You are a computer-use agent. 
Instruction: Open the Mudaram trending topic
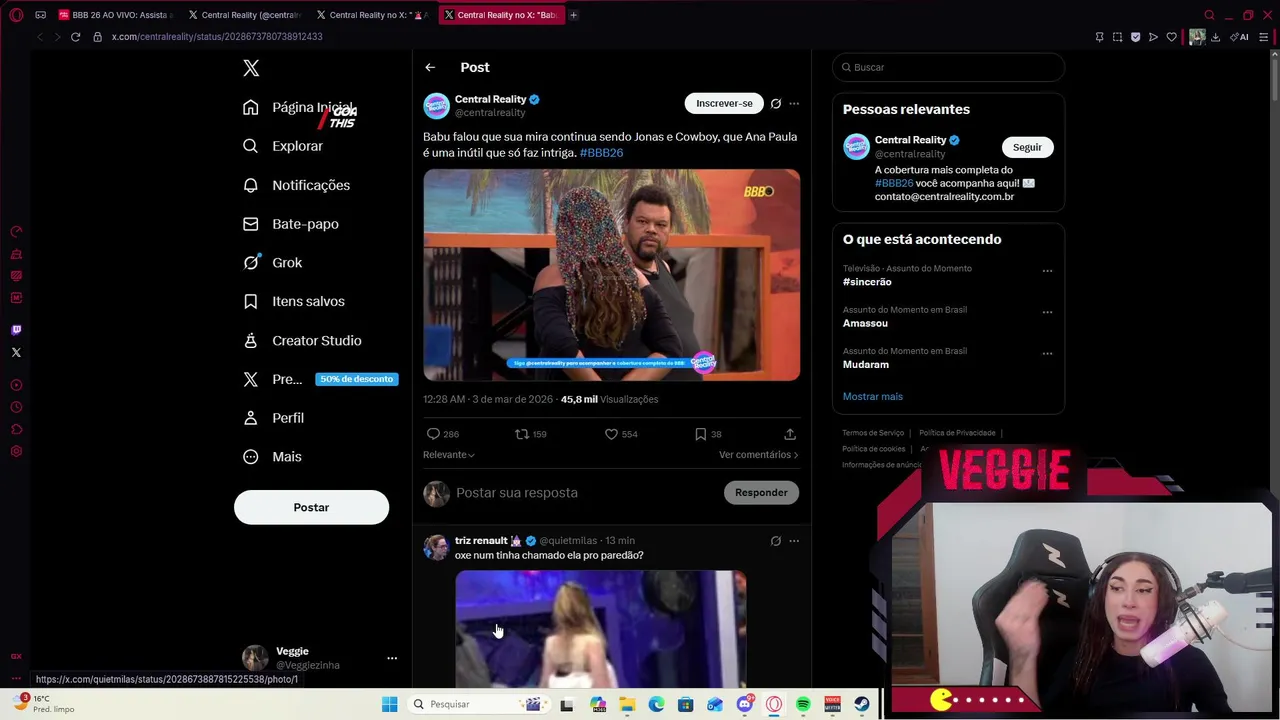tap(866, 365)
